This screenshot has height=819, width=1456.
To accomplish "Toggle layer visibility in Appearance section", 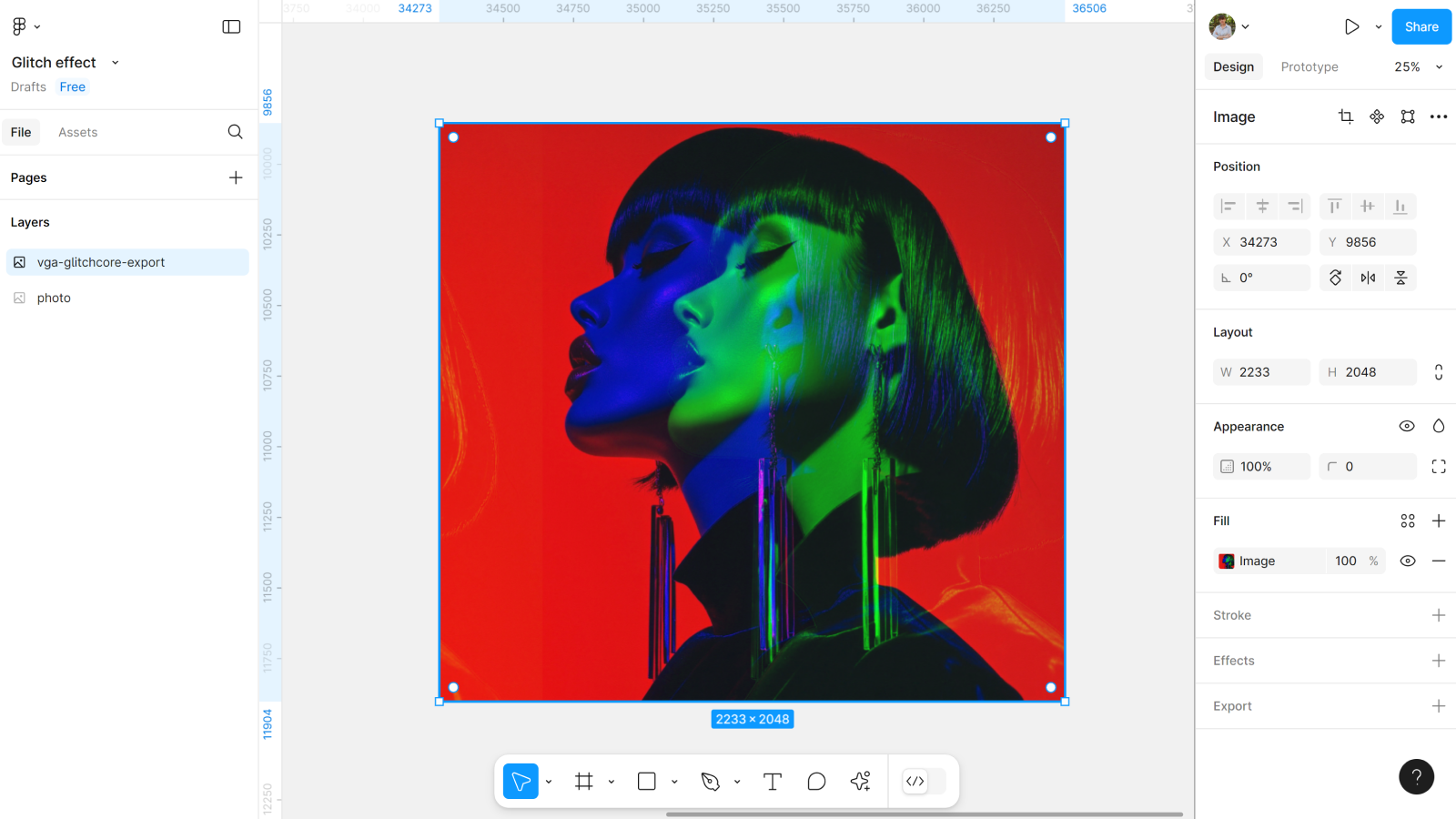I will (1406, 426).
